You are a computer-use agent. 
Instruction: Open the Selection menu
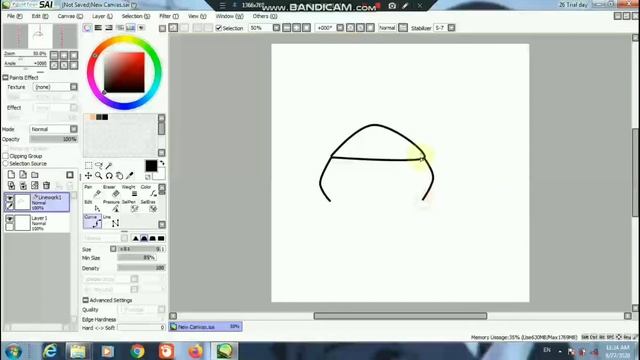136,16
